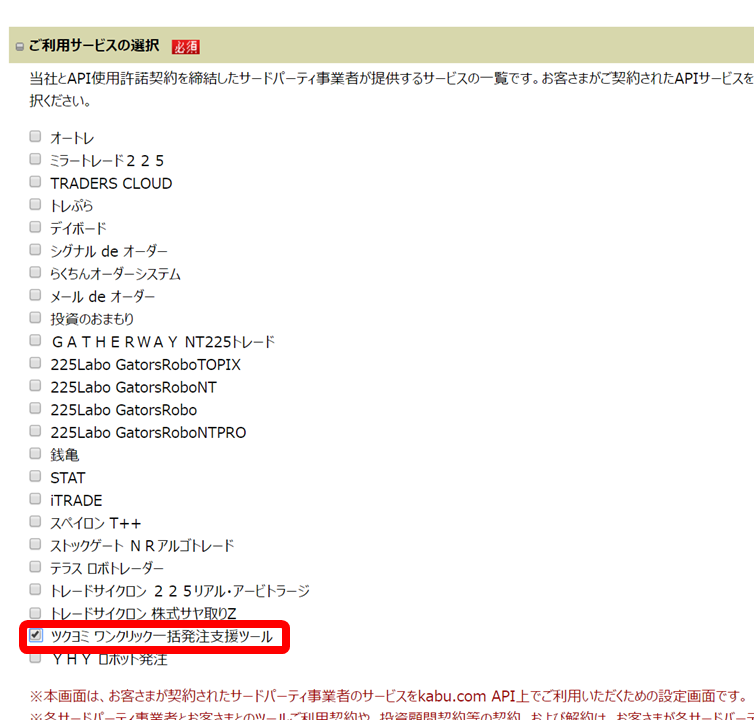Click the テラス ロボトレーダー label text
Image resolution: width=754 pixels, height=720 pixels.
click(x=107, y=568)
